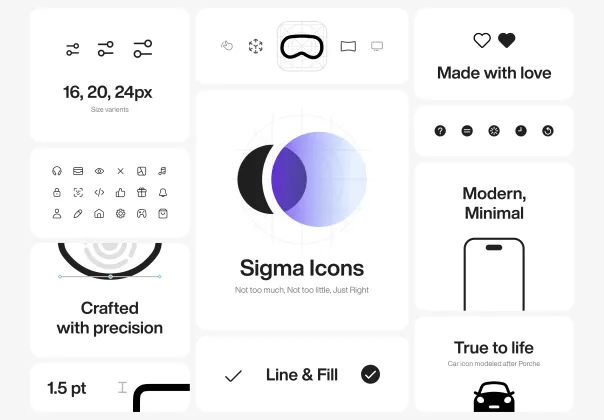604x420 pixels.
Task: Click the largest slider settings icon
Action: pyautogui.click(x=143, y=49)
